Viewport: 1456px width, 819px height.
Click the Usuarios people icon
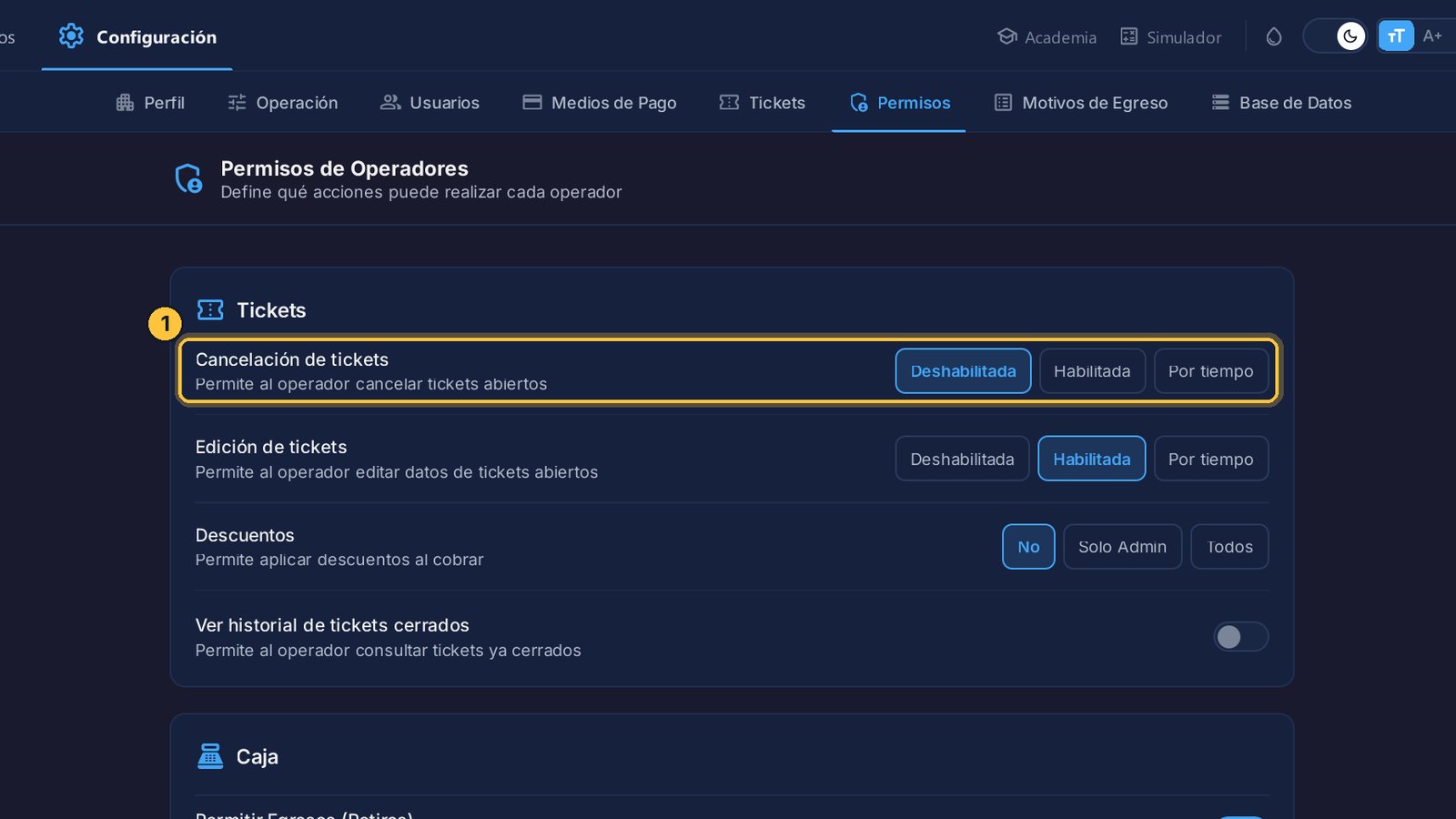coord(390,102)
